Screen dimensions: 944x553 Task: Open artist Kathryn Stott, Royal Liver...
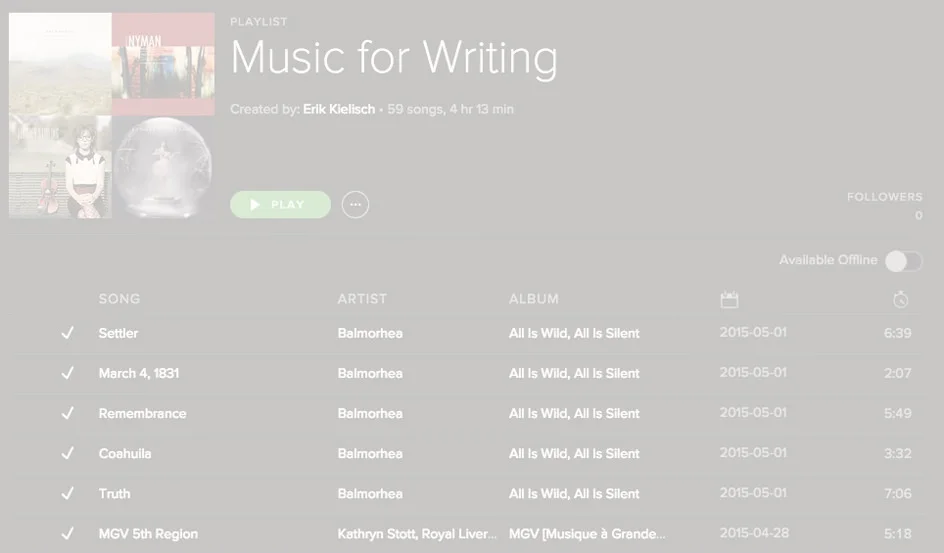pyautogui.click(x=417, y=534)
